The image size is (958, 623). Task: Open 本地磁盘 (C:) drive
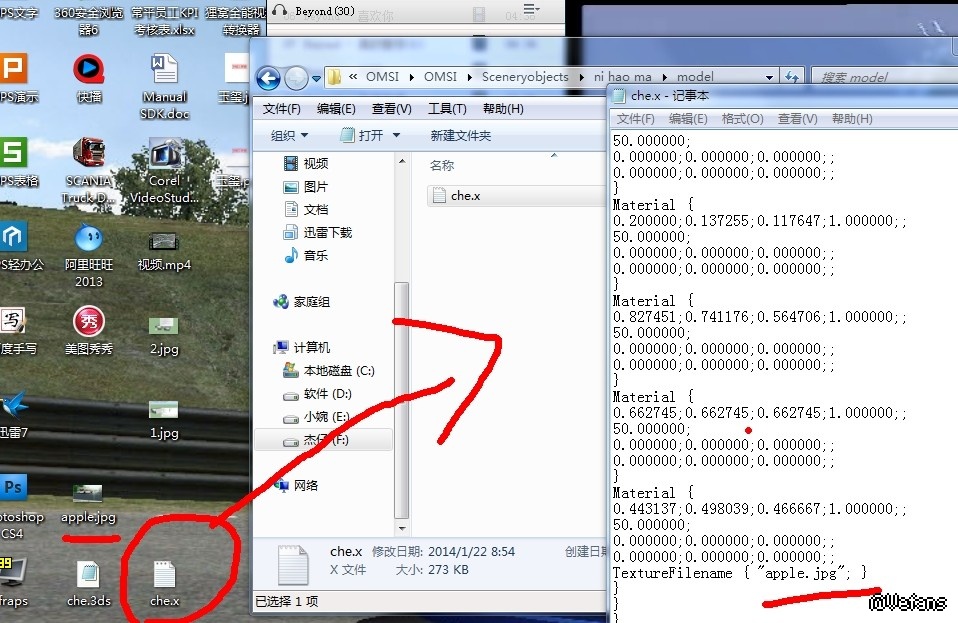point(329,371)
